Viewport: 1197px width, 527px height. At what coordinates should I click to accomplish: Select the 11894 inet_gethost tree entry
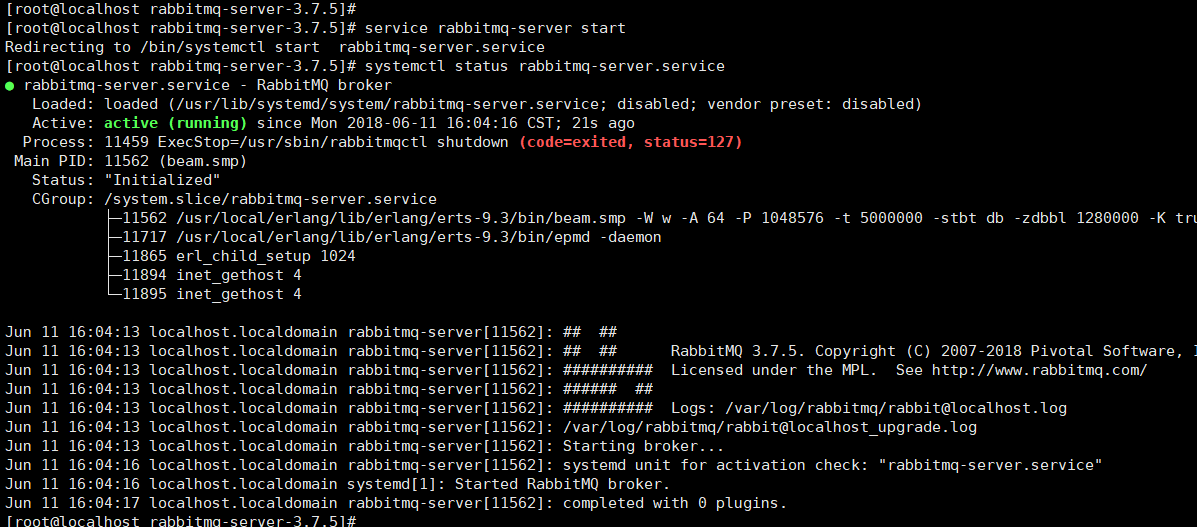click(211, 275)
